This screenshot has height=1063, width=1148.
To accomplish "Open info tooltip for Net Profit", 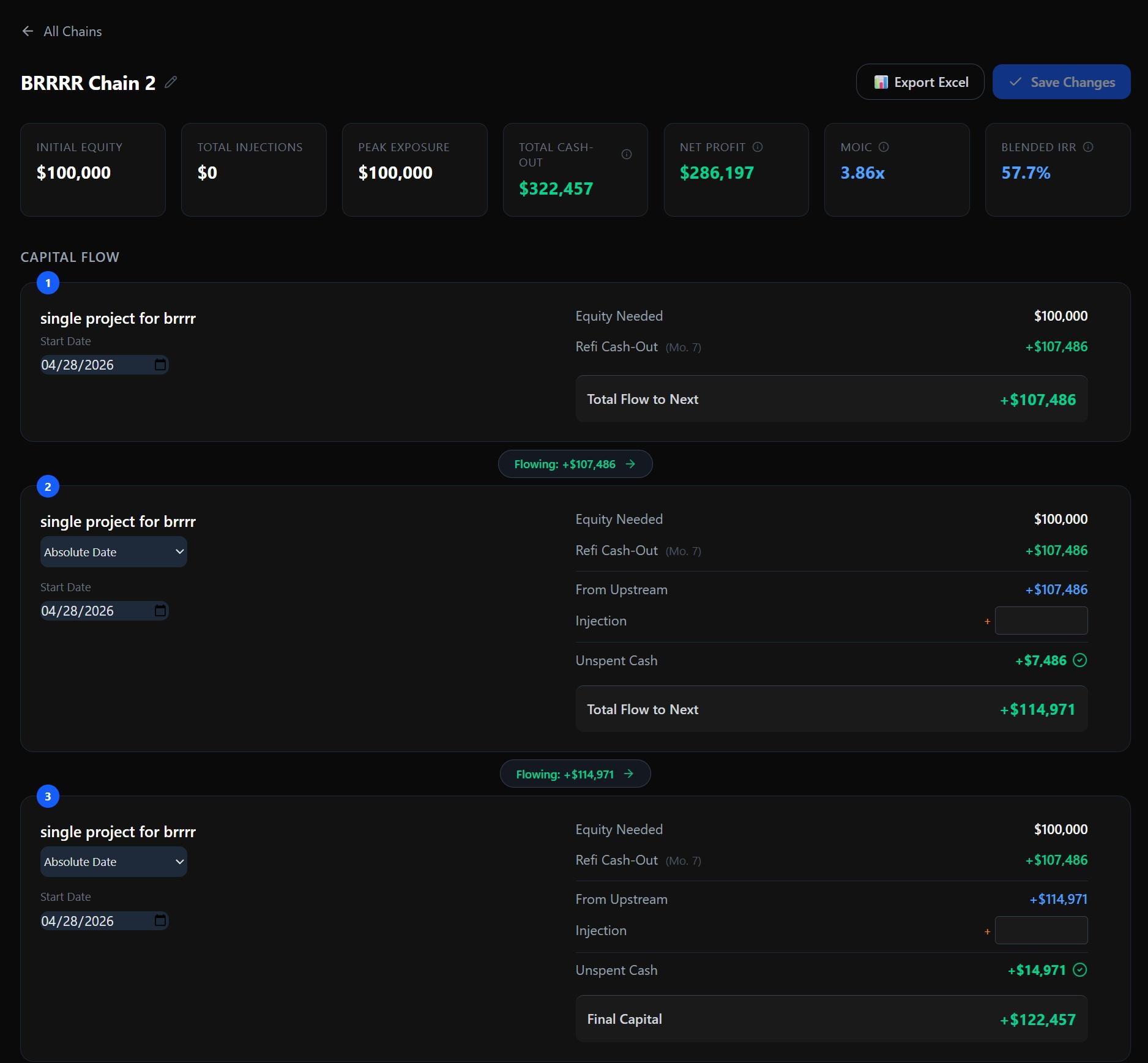I will (757, 147).
